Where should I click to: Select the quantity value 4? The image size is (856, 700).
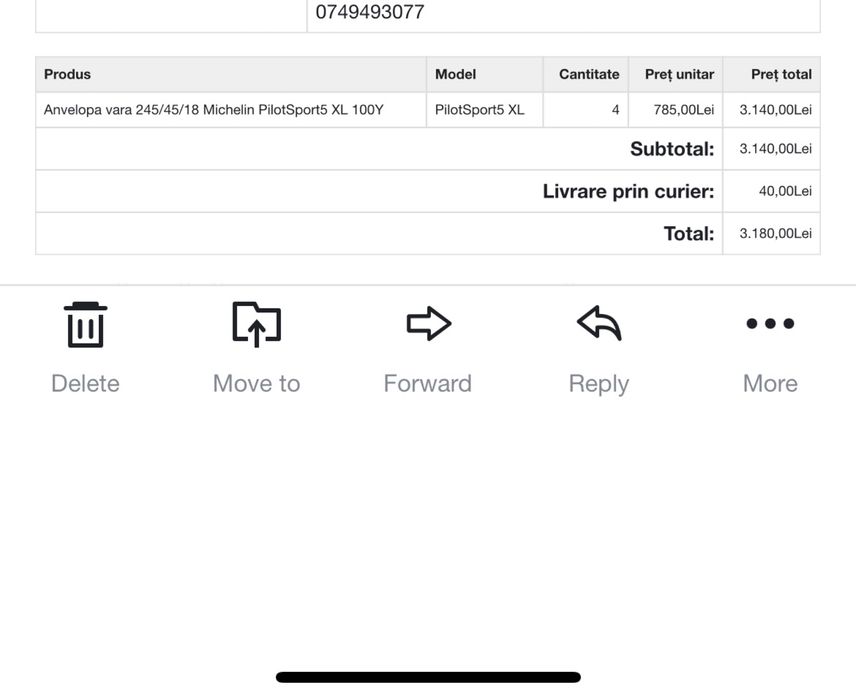pos(615,110)
